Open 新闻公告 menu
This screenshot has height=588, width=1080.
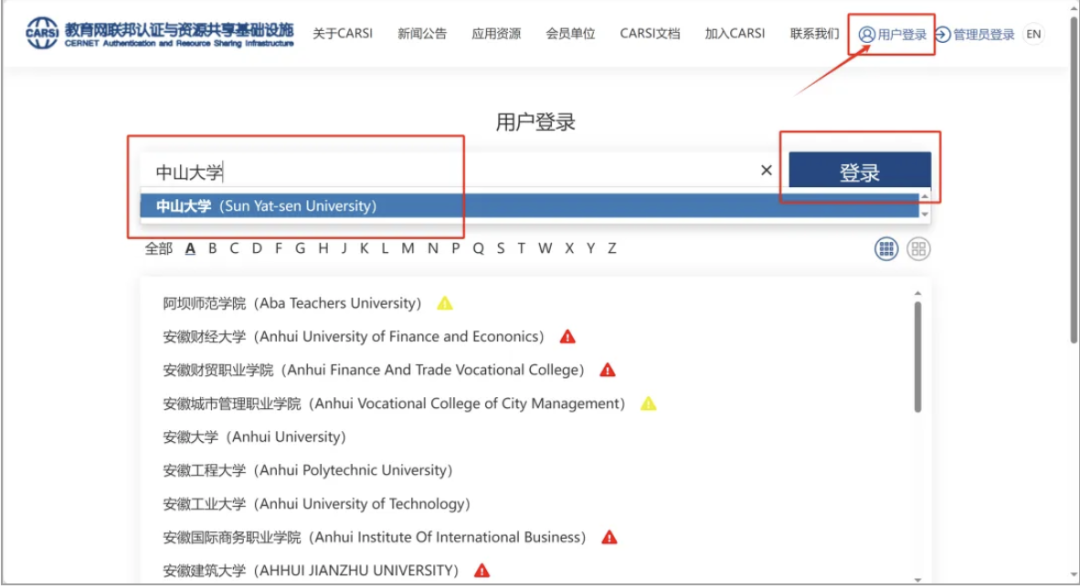click(422, 34)
